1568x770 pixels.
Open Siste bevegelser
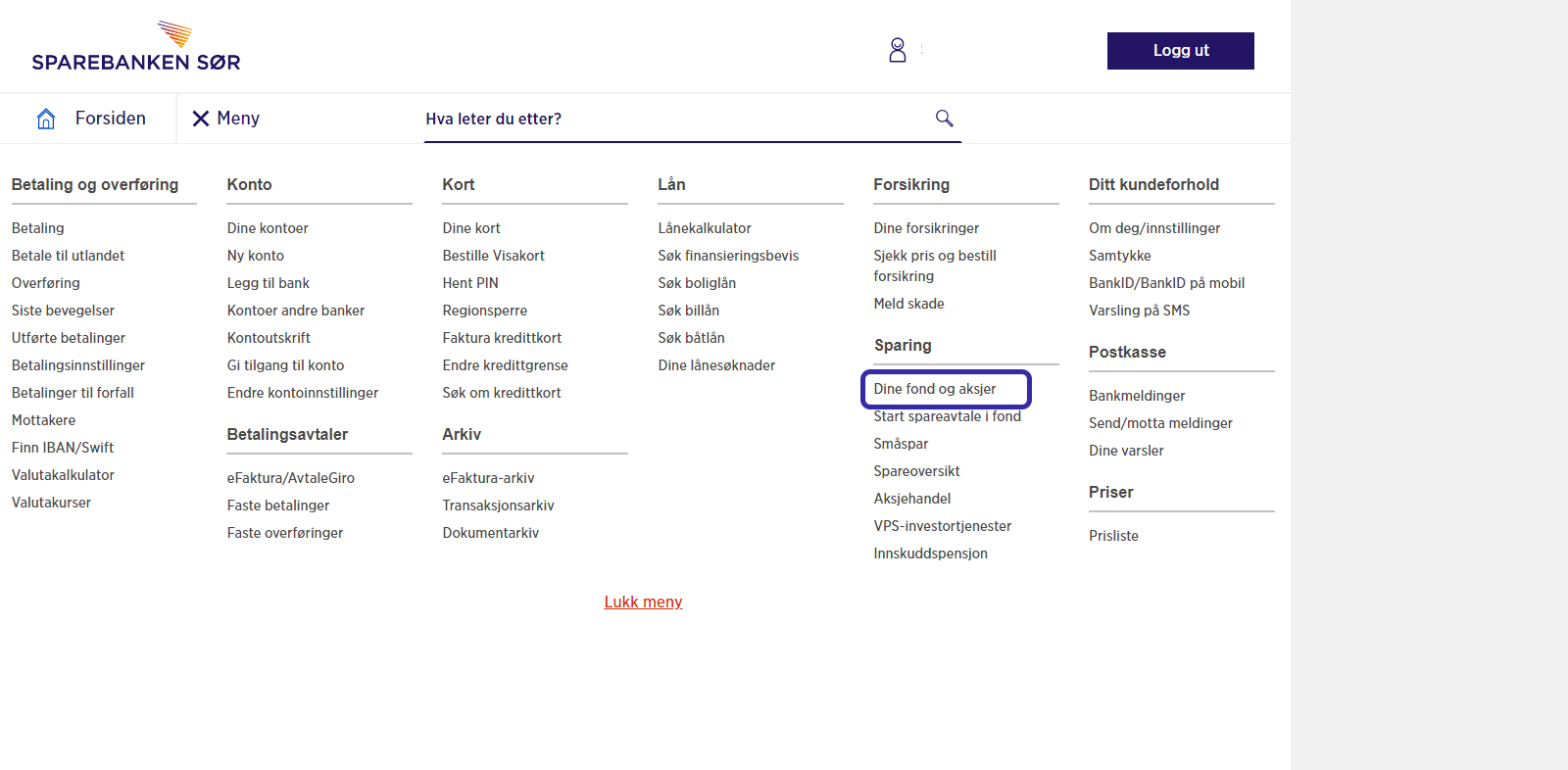(63, 311)
